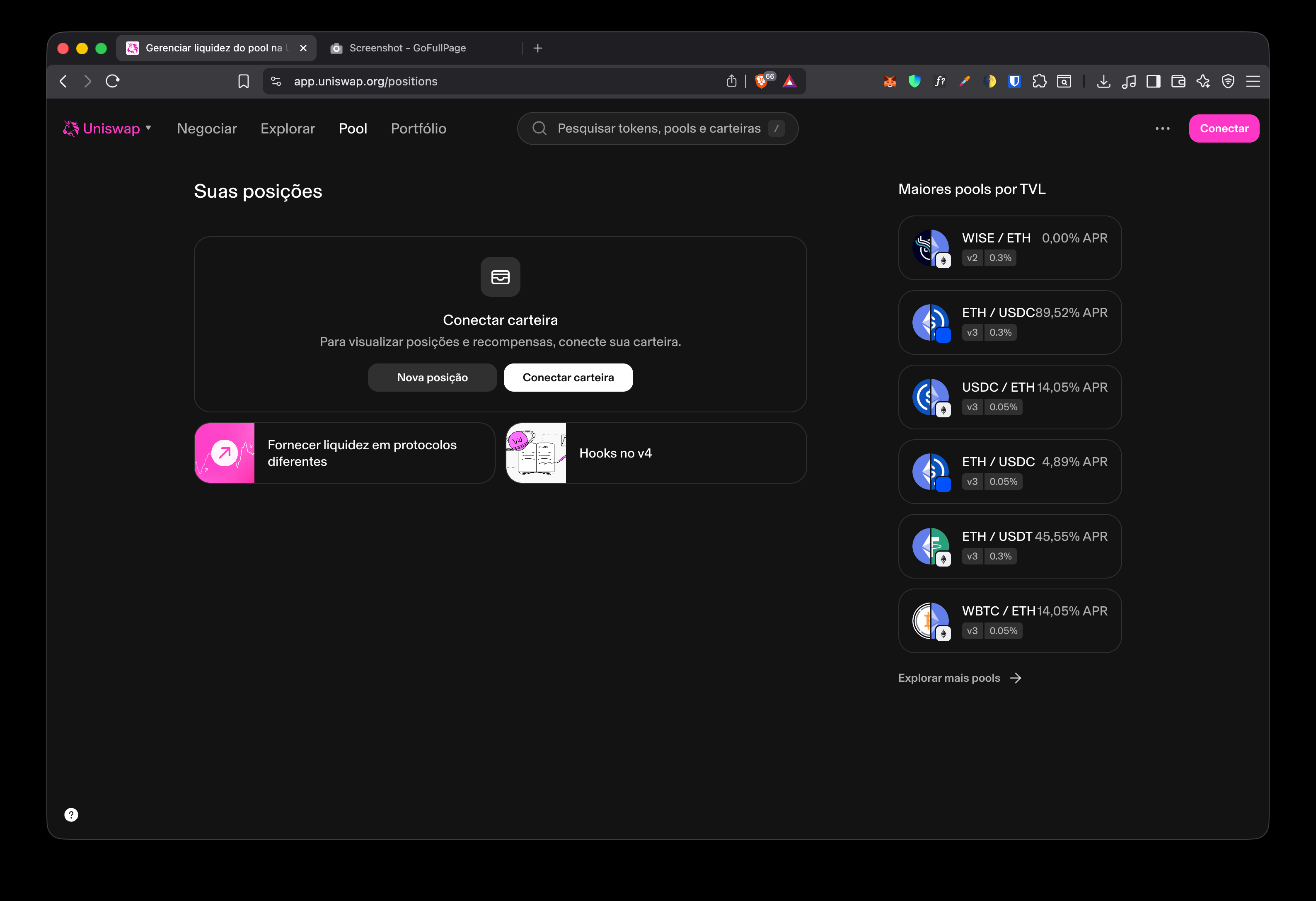Image resolution: width=1316 pixels, height=901 pixels.
Task: Open the Brave Wallet icon
Action: coord(1178,82)
